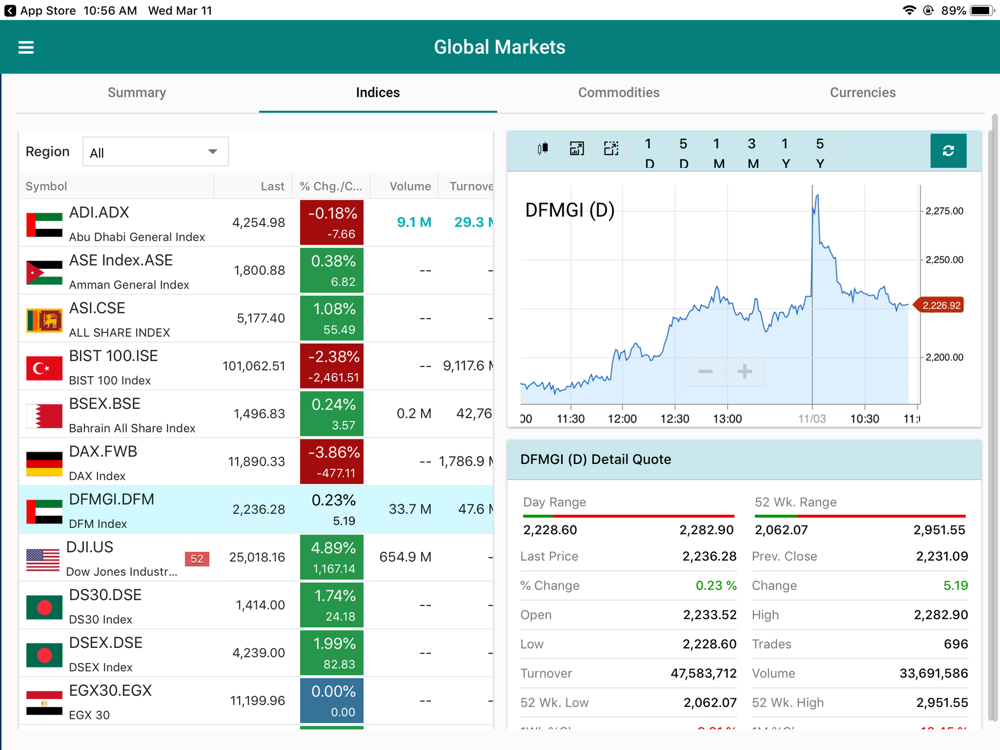1000x750 pixels.
Task: Click the 52 Wk. Range indicator bar
Action: point(860,515)
